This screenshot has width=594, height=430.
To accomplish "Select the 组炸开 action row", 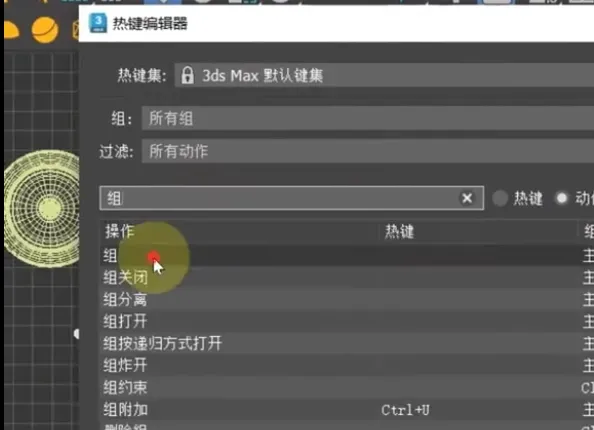I will click(347, 365).
